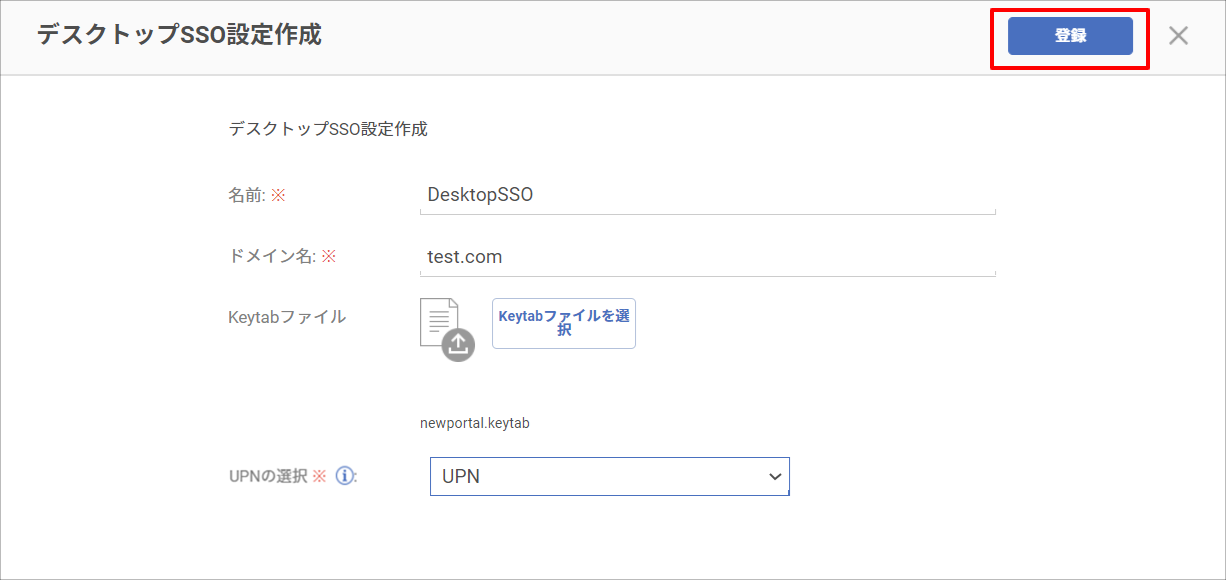Viewport: 1226px width, 580px height.
Task: Click the 名前 field label
Action: (x=247, y=196)
